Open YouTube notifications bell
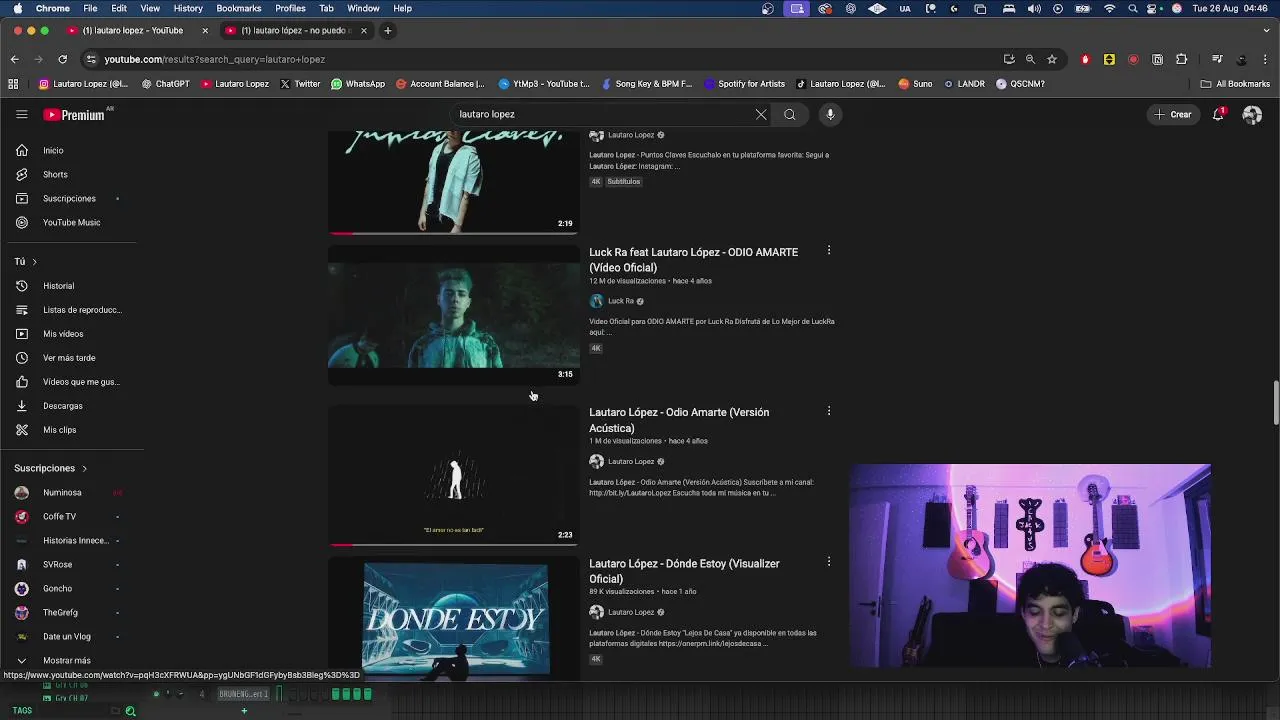Image resolution: width=1280 pixels, height=720 pixels. (1218, 114)
